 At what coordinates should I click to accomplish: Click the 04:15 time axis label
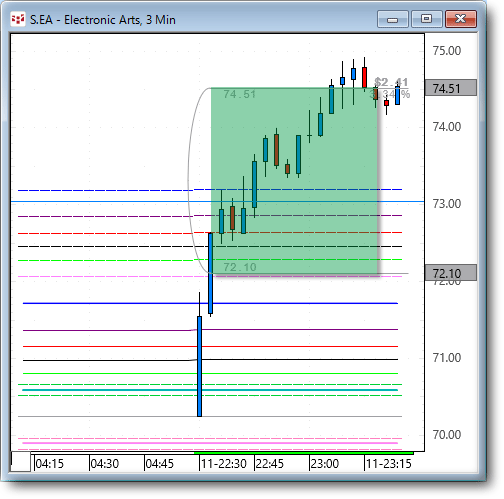tap(49, 464)
